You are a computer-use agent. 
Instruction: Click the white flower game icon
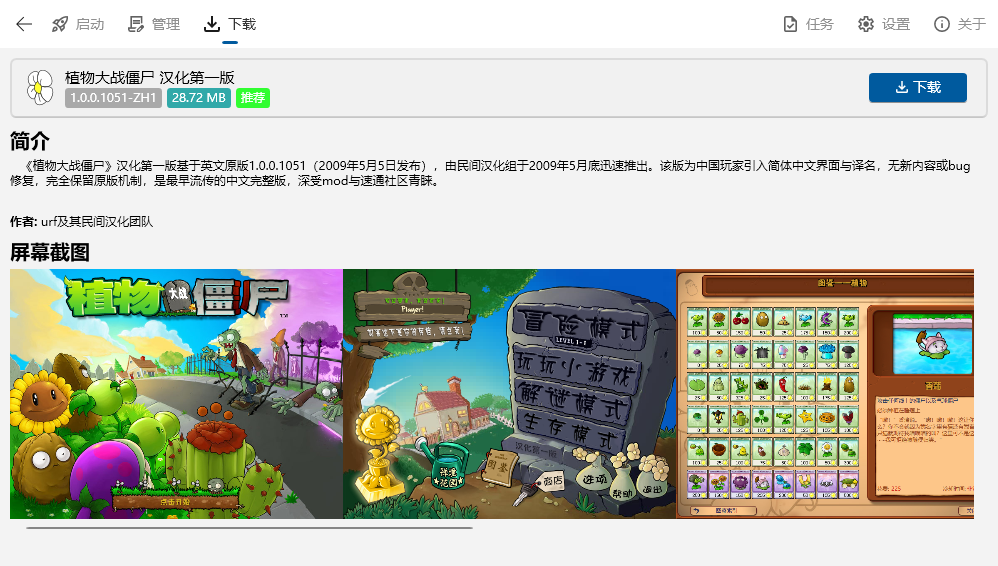coord(40,87)
